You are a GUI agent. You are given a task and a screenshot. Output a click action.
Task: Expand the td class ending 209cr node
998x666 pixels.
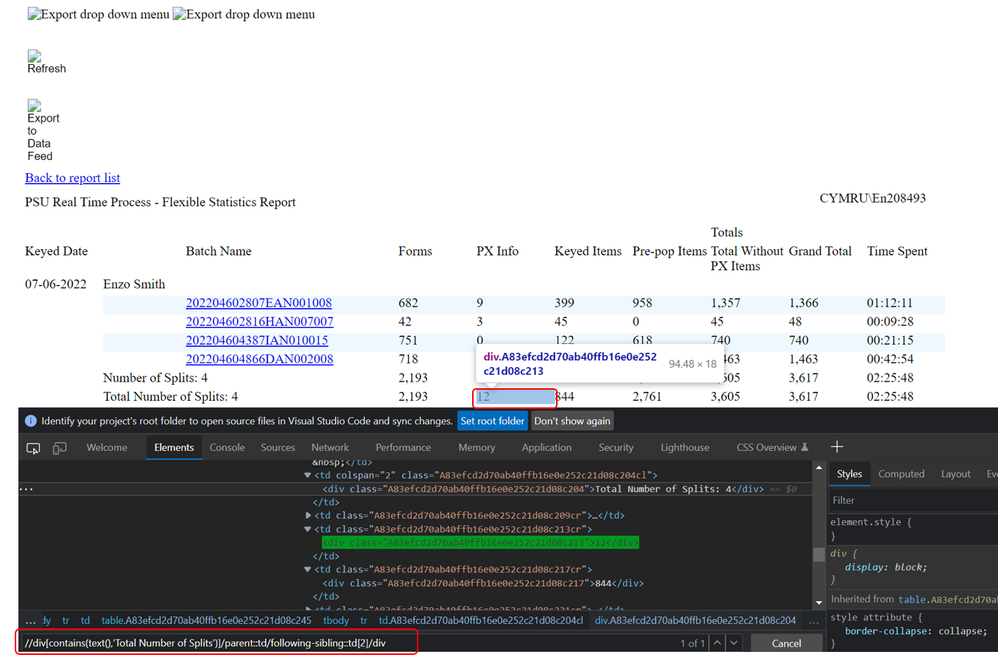[x=307, y=516]
